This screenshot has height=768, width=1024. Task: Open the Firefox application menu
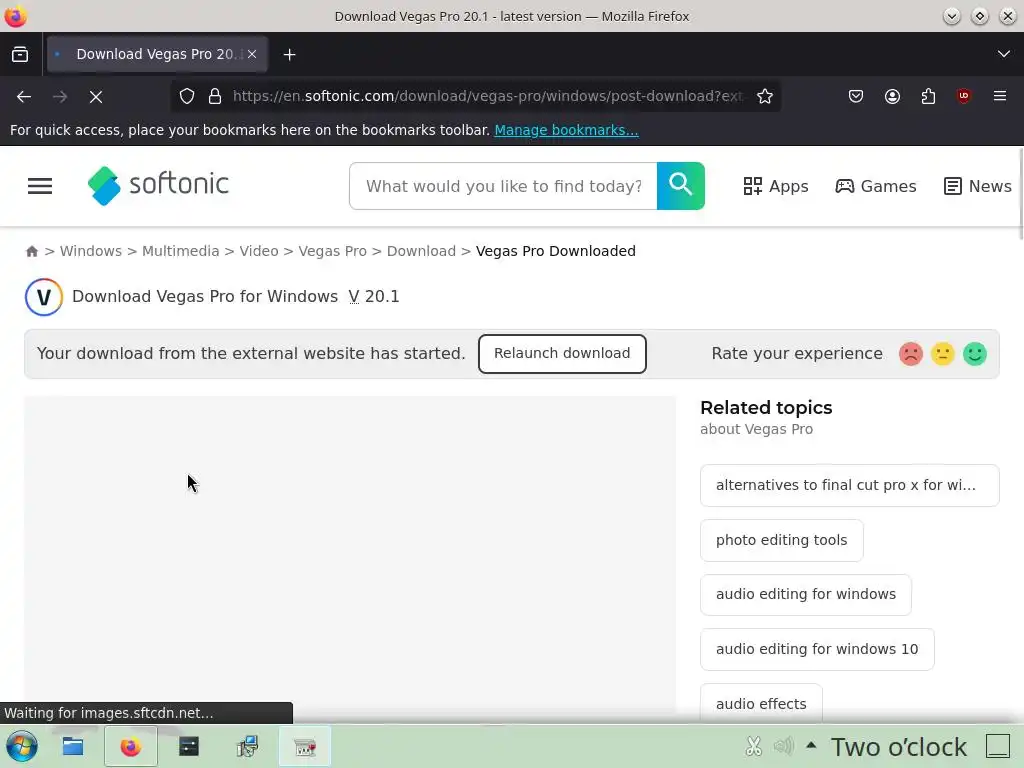(x=1000, y=97)
